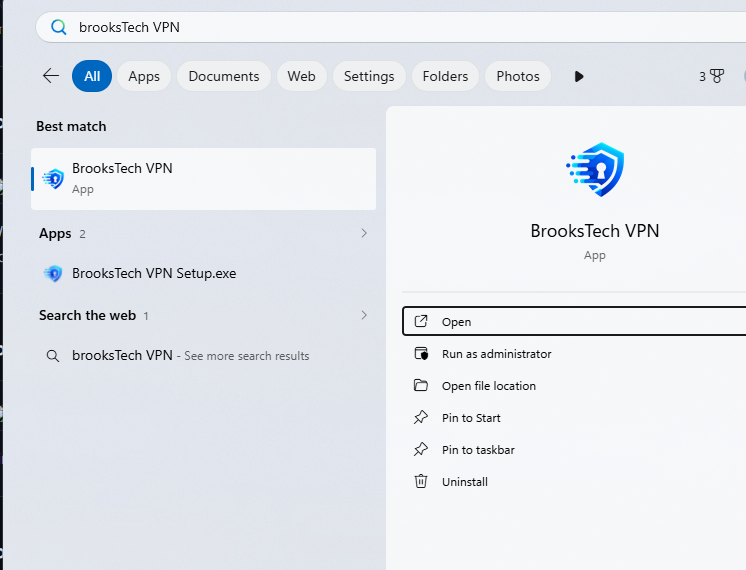The image size is (746, 570).
Task: Choose Pin to Start
Action: click(x=574, y=418)
